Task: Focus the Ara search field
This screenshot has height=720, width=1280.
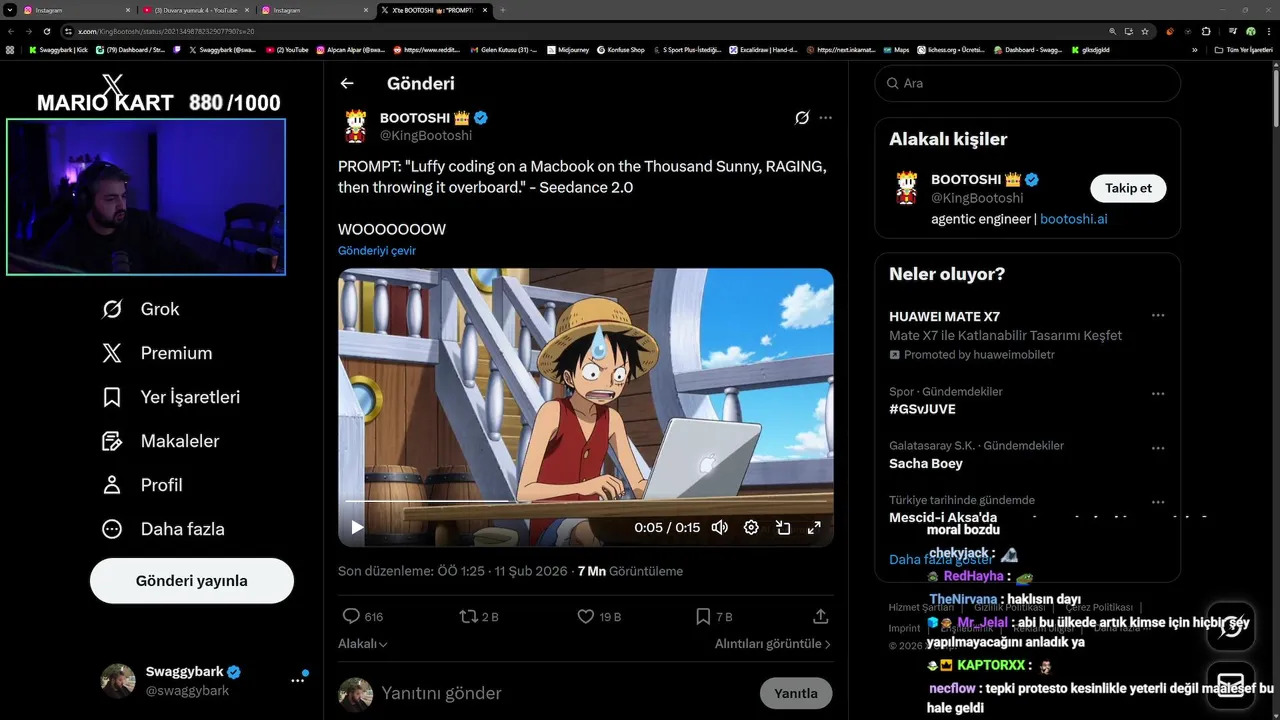Action: point(1028,83)
